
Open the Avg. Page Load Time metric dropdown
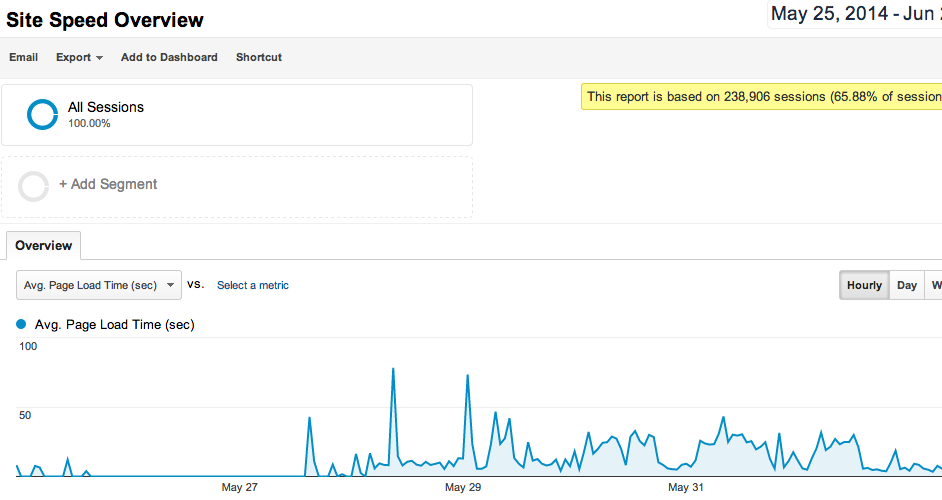pos(99,285)
